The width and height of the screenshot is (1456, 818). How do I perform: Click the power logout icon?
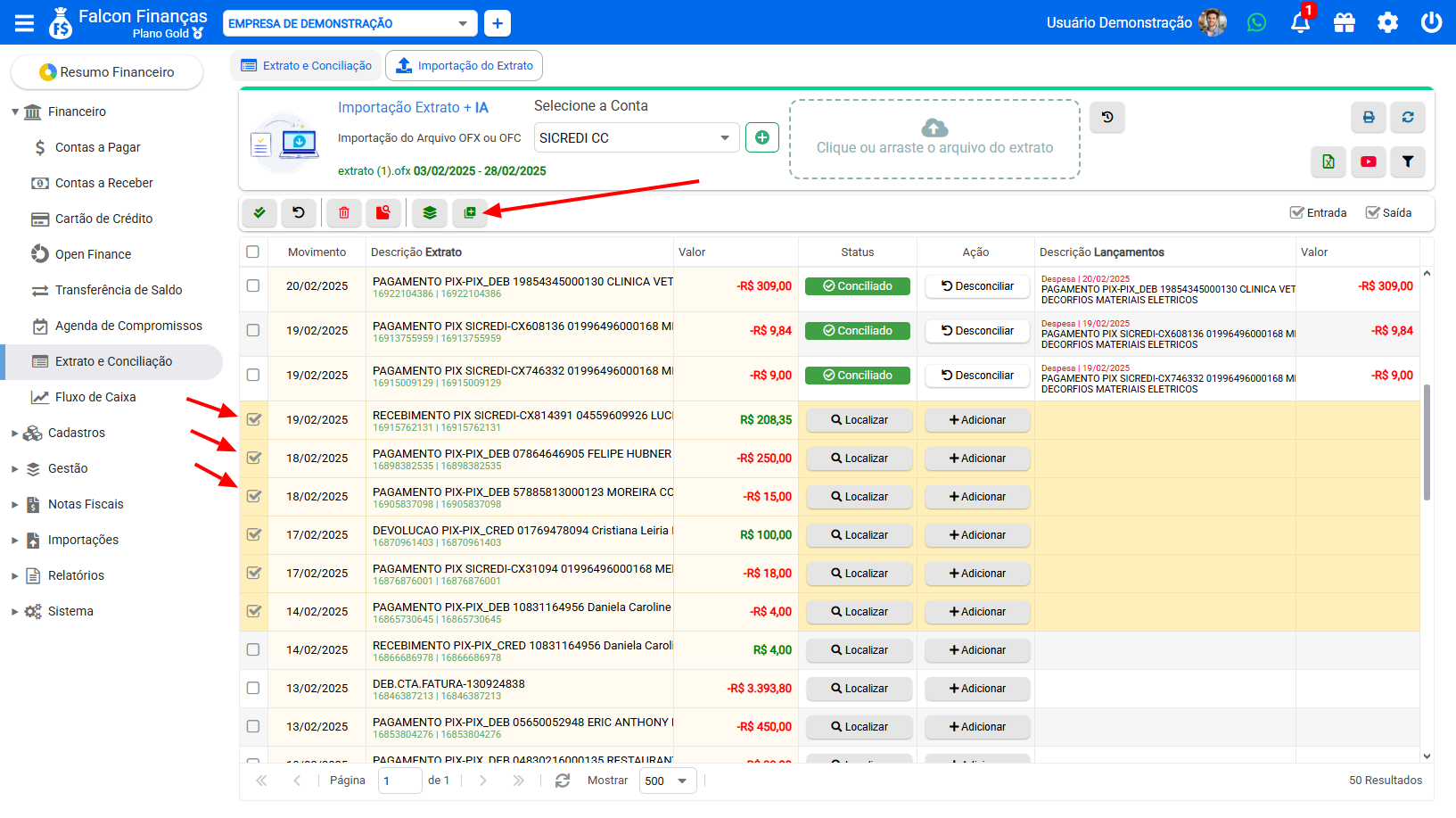coord(1431,22)
